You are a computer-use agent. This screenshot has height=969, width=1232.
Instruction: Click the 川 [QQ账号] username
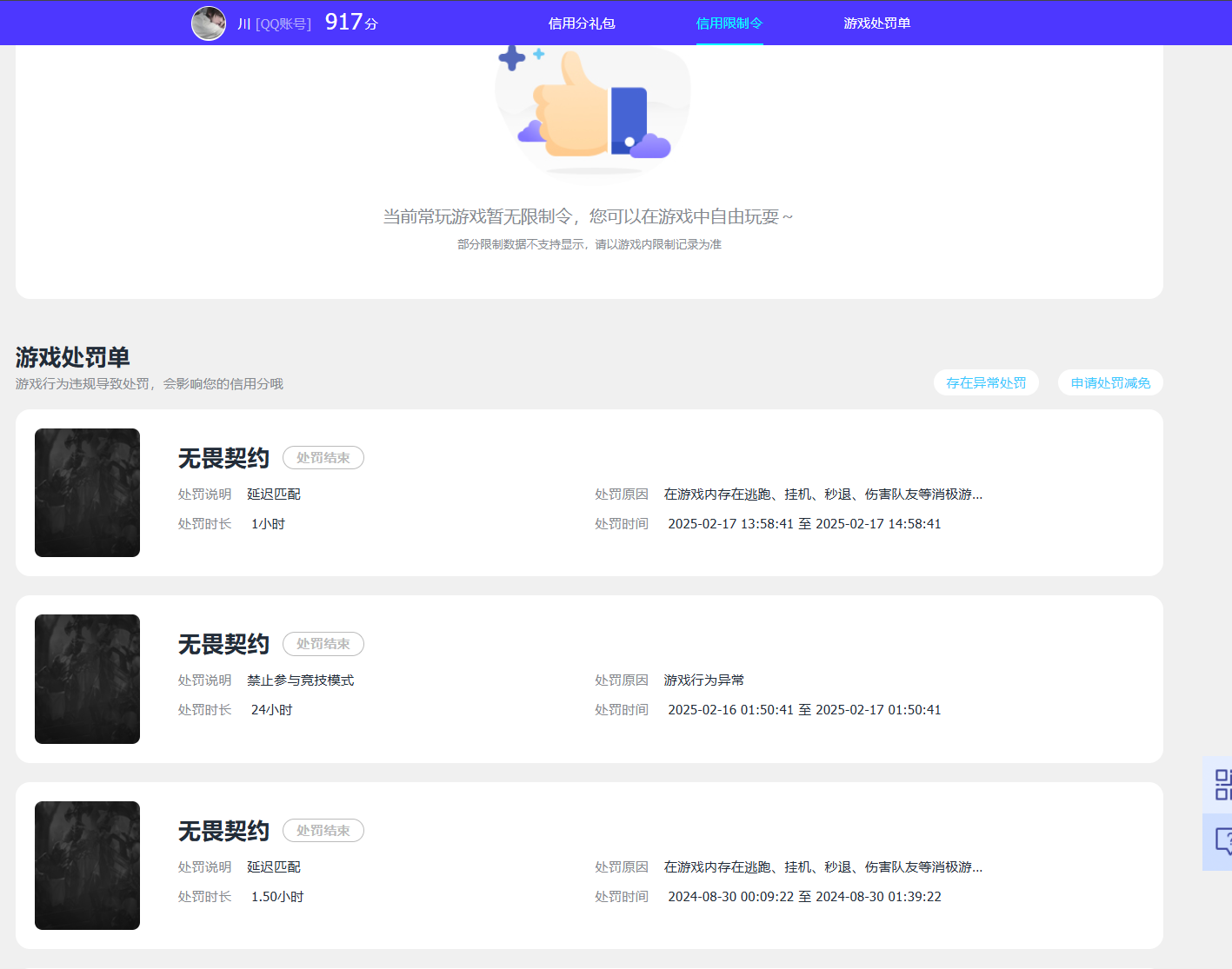pos(274,24)
